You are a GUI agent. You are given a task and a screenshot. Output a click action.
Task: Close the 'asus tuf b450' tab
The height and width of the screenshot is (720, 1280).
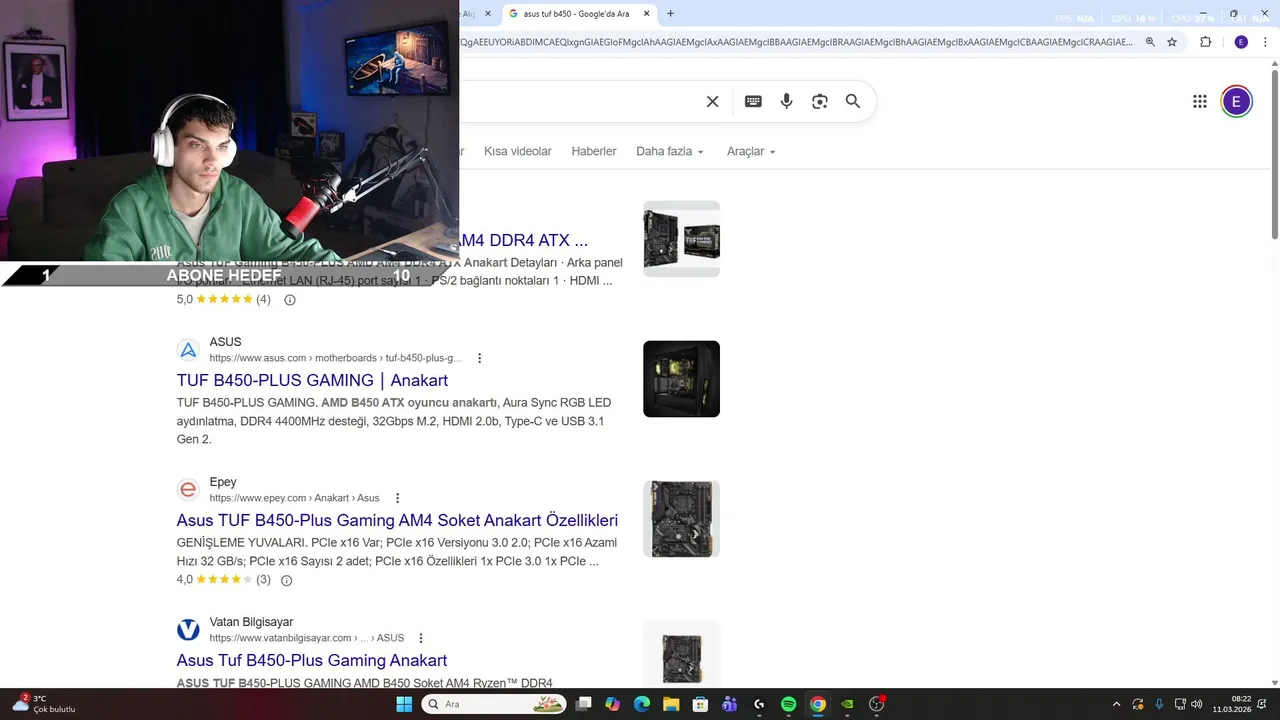point(646,14)
